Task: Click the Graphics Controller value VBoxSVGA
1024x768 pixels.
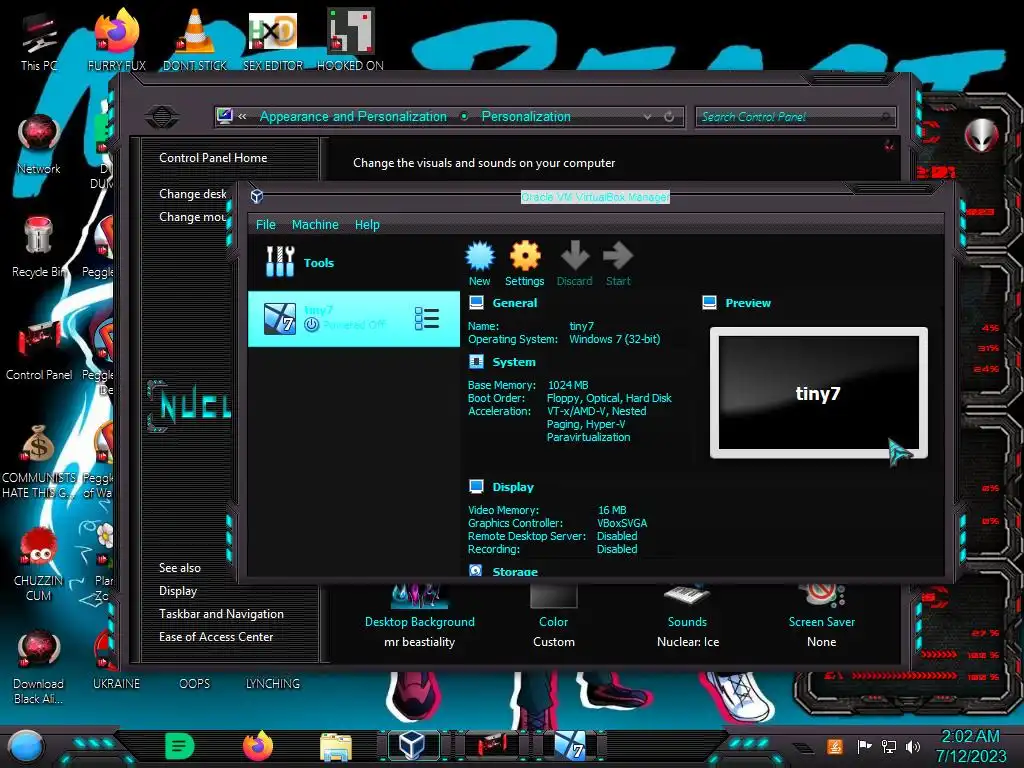Action: click(x=622, y=523)
